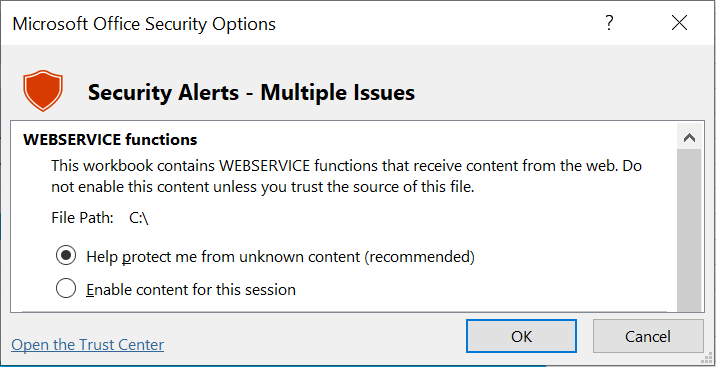This screenshot has width=716, height=367.
Task: Click the orange security shield icon
Action: coord(43,90)
